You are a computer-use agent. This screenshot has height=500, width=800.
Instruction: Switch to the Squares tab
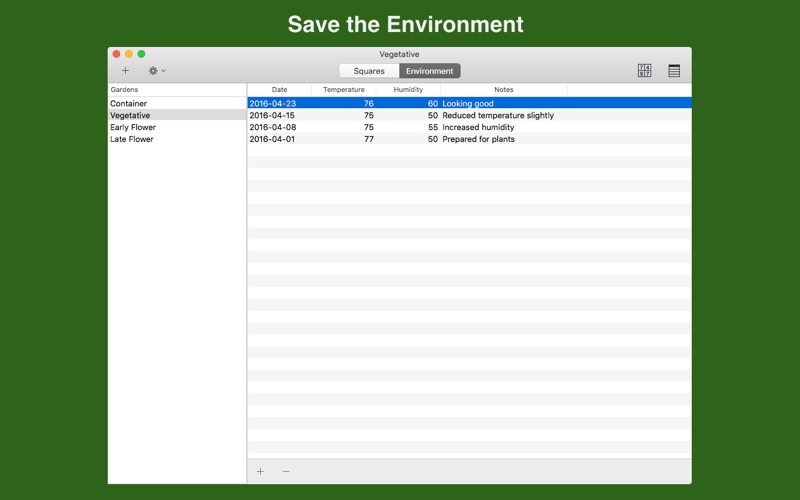[x=369, y=71]
